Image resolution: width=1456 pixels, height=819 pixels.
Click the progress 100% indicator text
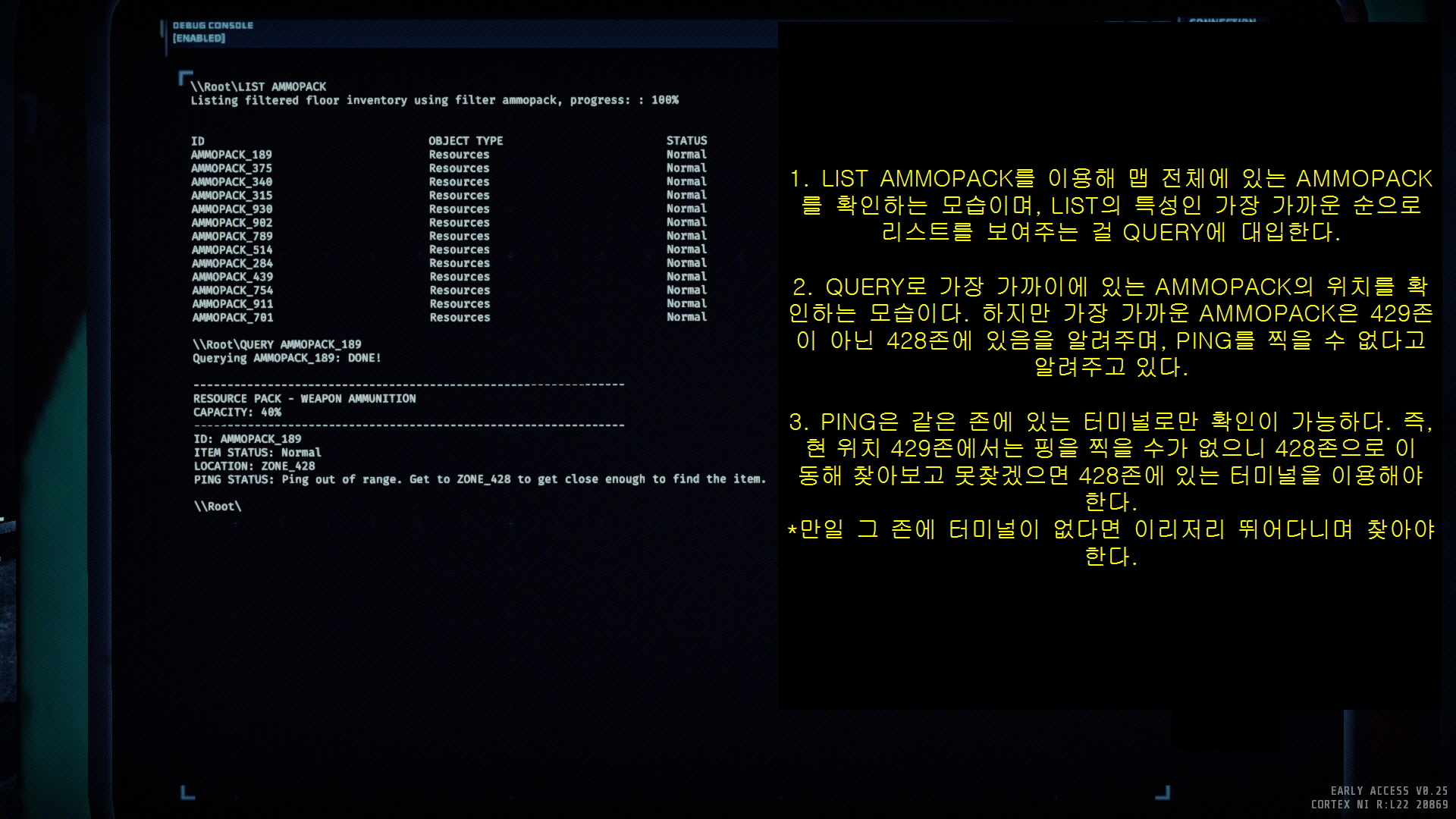pyautogui.click(x=664, y=100)
